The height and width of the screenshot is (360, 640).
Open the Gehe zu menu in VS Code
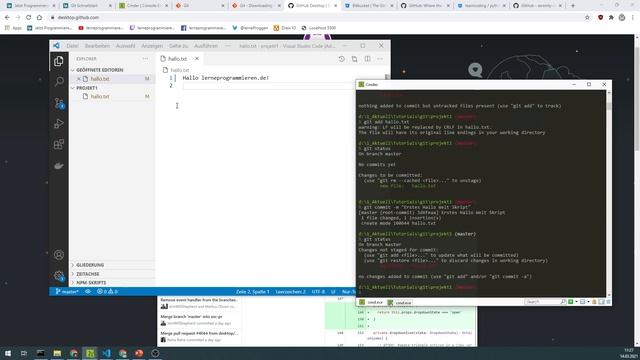tap(178, 46)
